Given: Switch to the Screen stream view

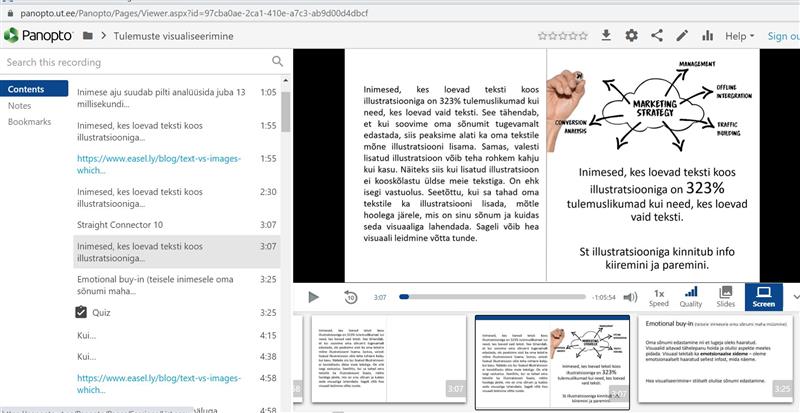Looking at the screenshot, I should tap(763, 296).
